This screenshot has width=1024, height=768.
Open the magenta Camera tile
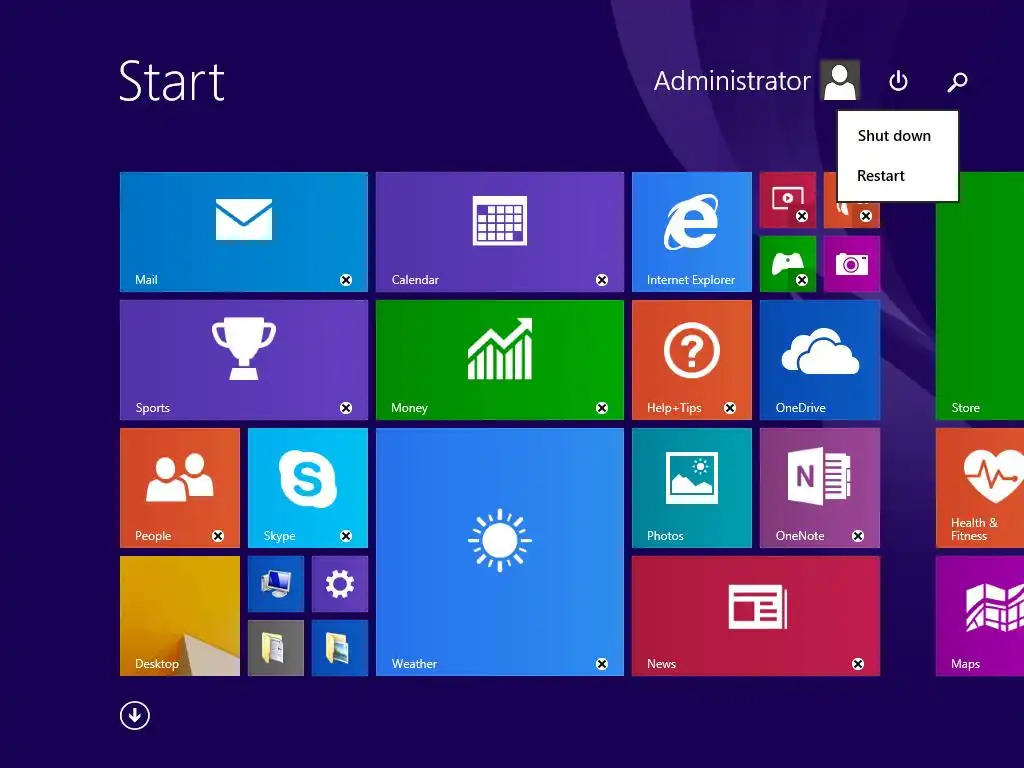tap(852, 264)
